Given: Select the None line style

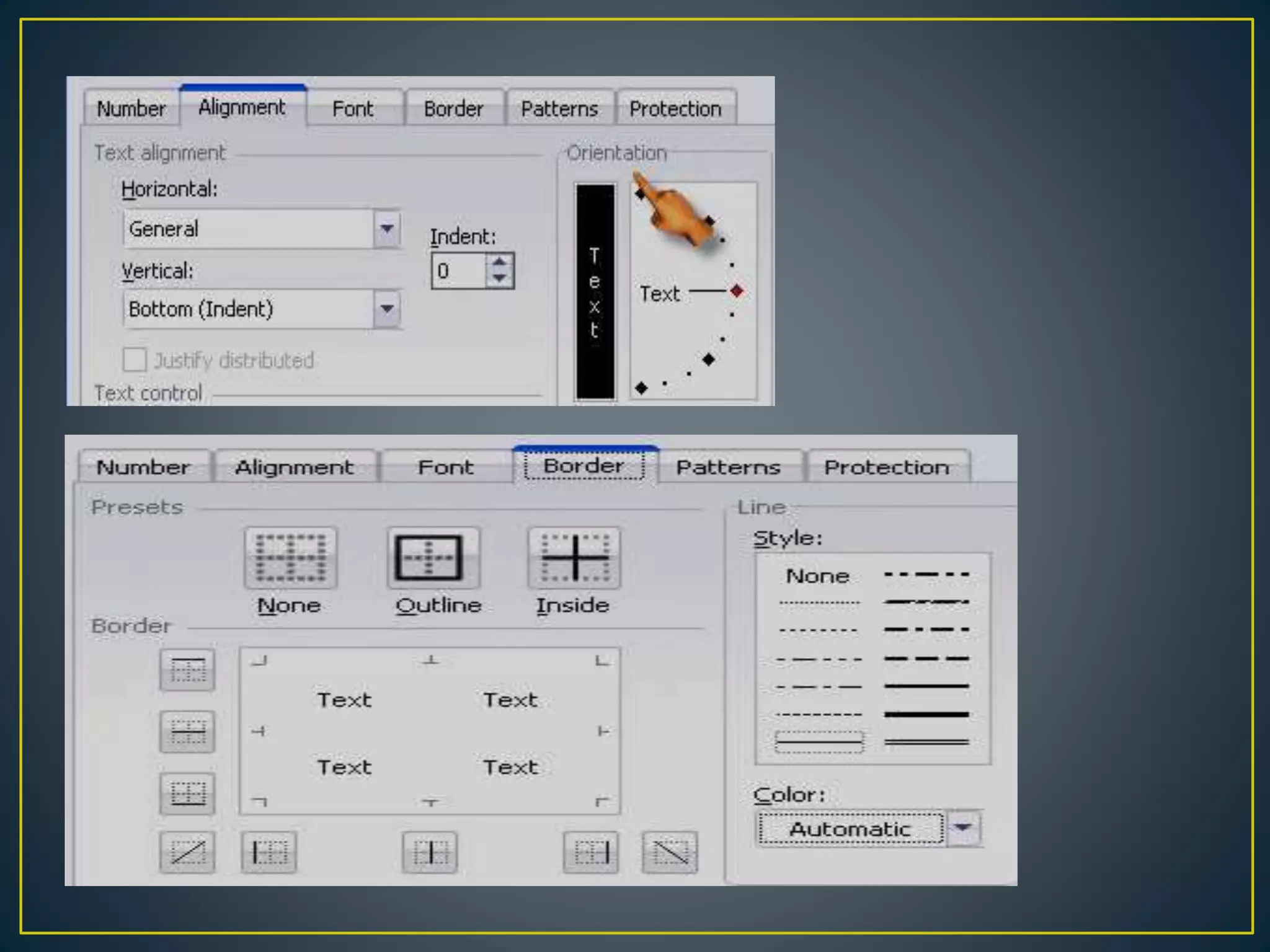Looking at the screenshot, I should [817, 576].
